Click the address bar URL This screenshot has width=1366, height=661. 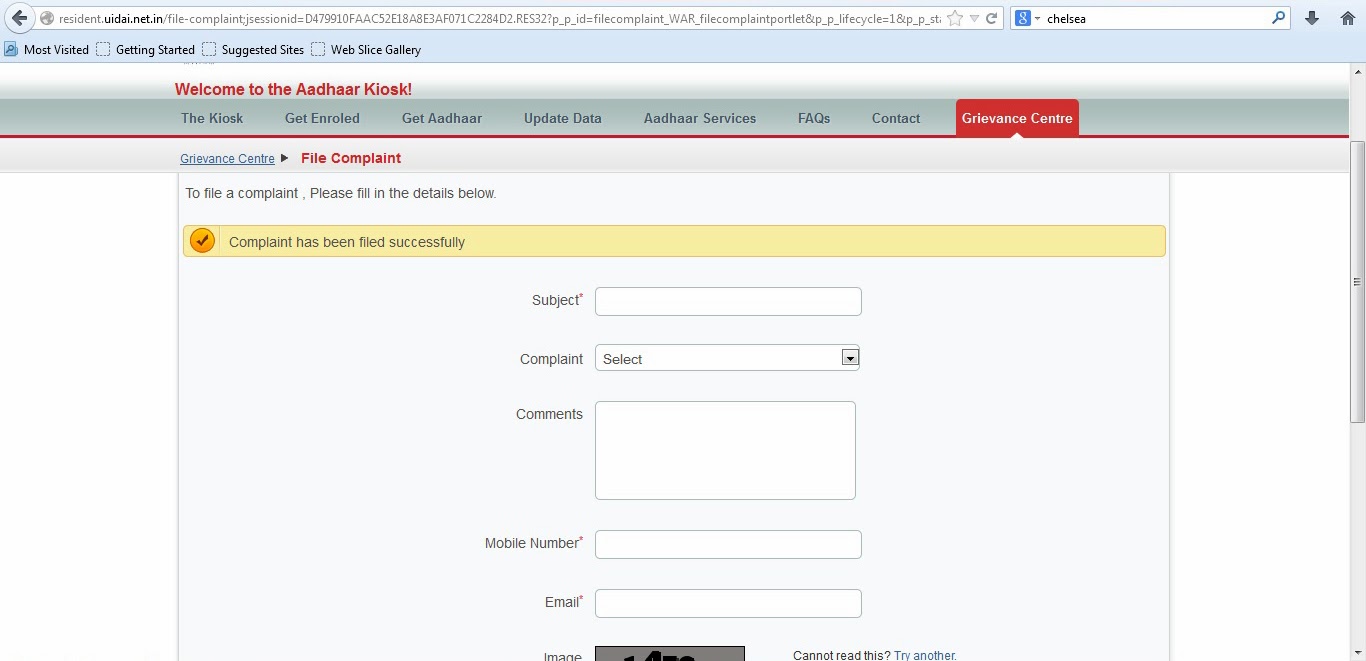(x=499, y=19)
